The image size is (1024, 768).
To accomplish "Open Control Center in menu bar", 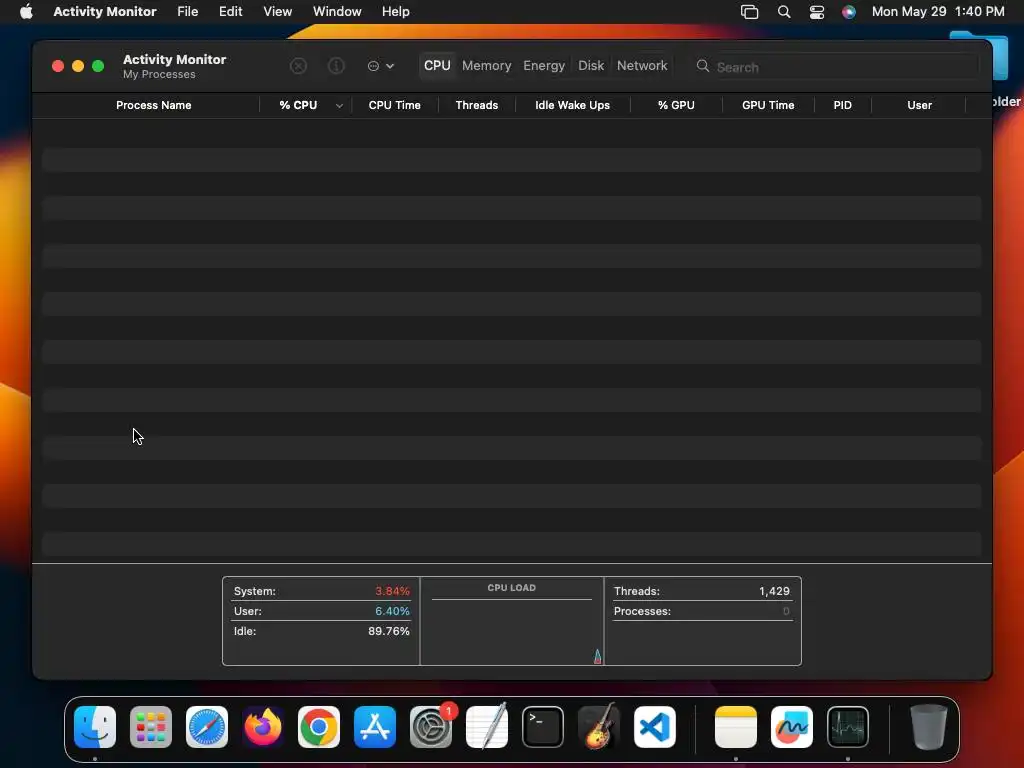I will (x=817, y=12).
